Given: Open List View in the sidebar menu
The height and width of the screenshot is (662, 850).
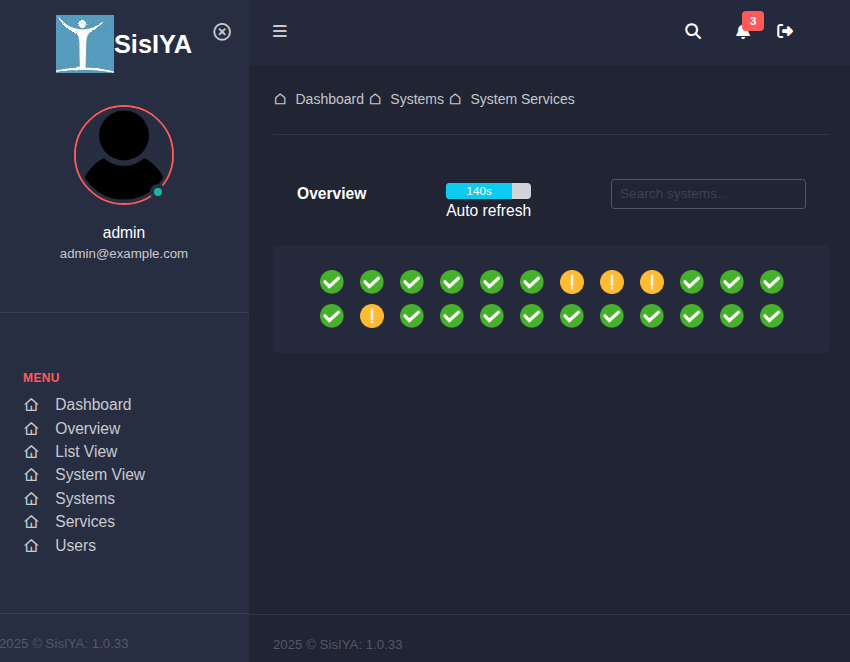Looking at the screenshot, I should [86, 452].
